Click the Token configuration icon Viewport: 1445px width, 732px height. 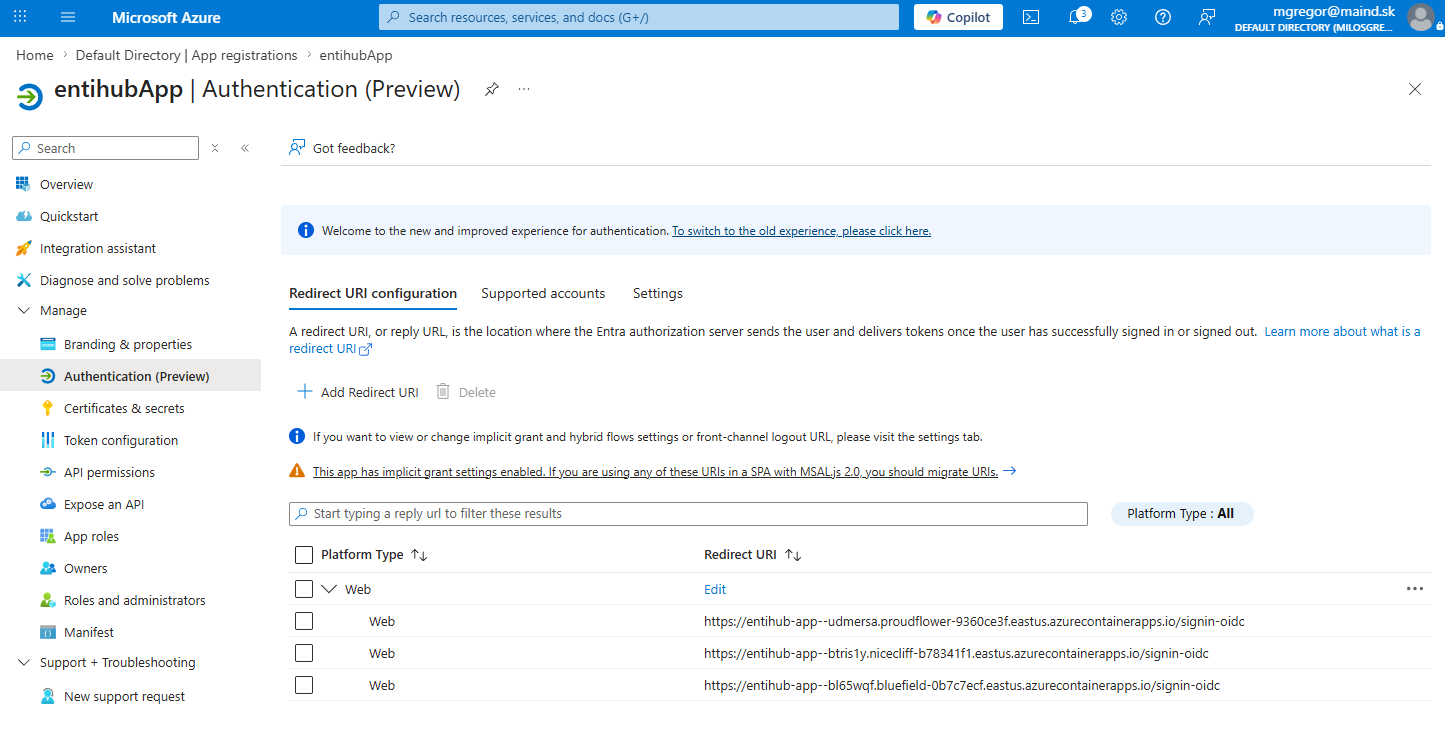(x=47, y=440)
